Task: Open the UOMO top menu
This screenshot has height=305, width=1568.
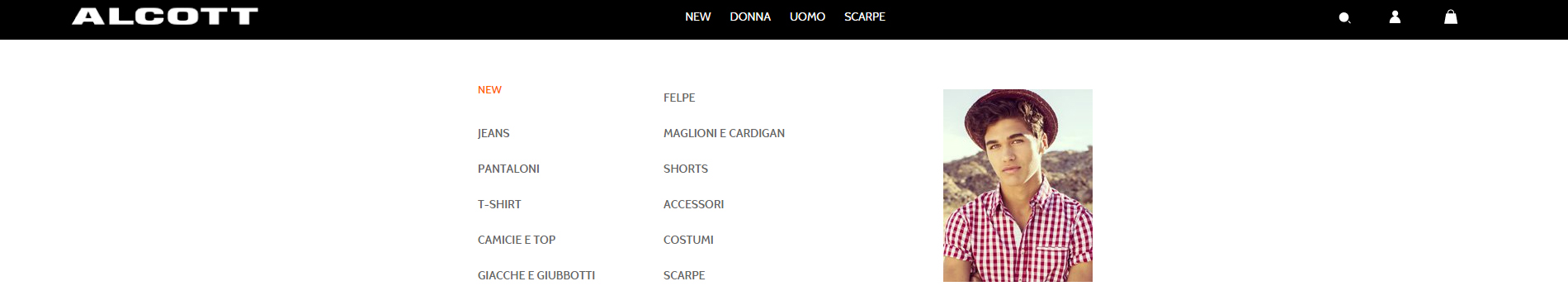Action: (x=807, y=17)
